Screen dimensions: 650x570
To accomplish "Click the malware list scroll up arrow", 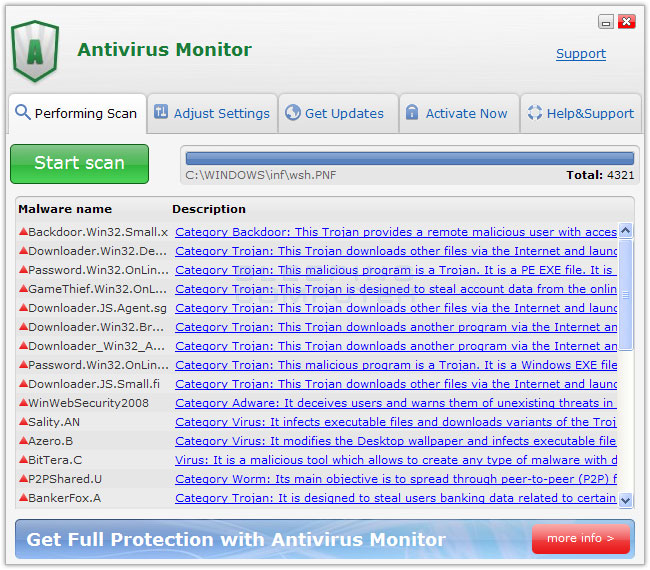I will [x=626, y=230].
